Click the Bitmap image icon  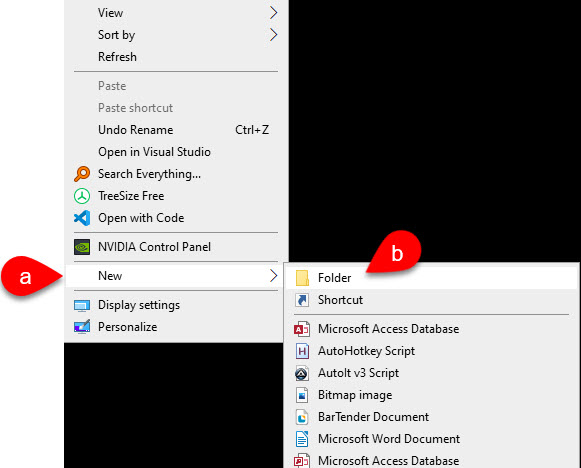point(302,395)
